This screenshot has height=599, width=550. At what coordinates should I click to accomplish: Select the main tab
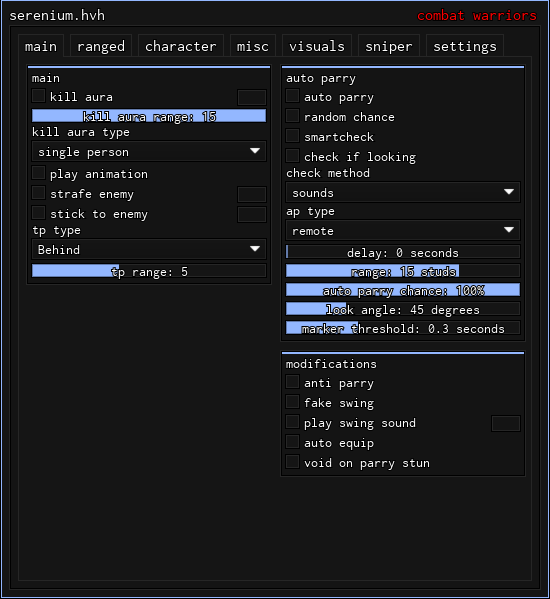click(41, 46)
